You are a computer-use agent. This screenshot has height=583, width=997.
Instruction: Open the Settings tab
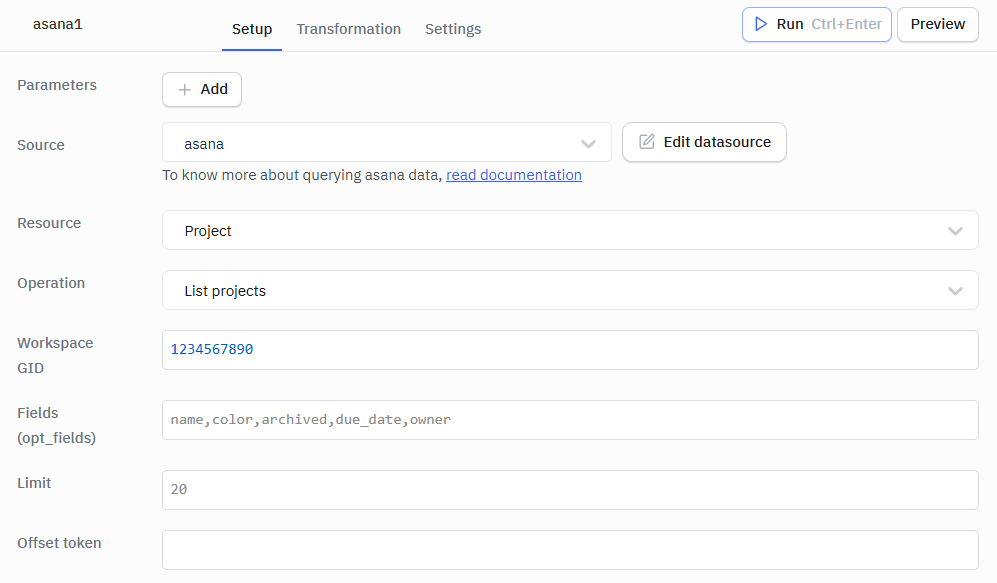[x=453, y=29]
